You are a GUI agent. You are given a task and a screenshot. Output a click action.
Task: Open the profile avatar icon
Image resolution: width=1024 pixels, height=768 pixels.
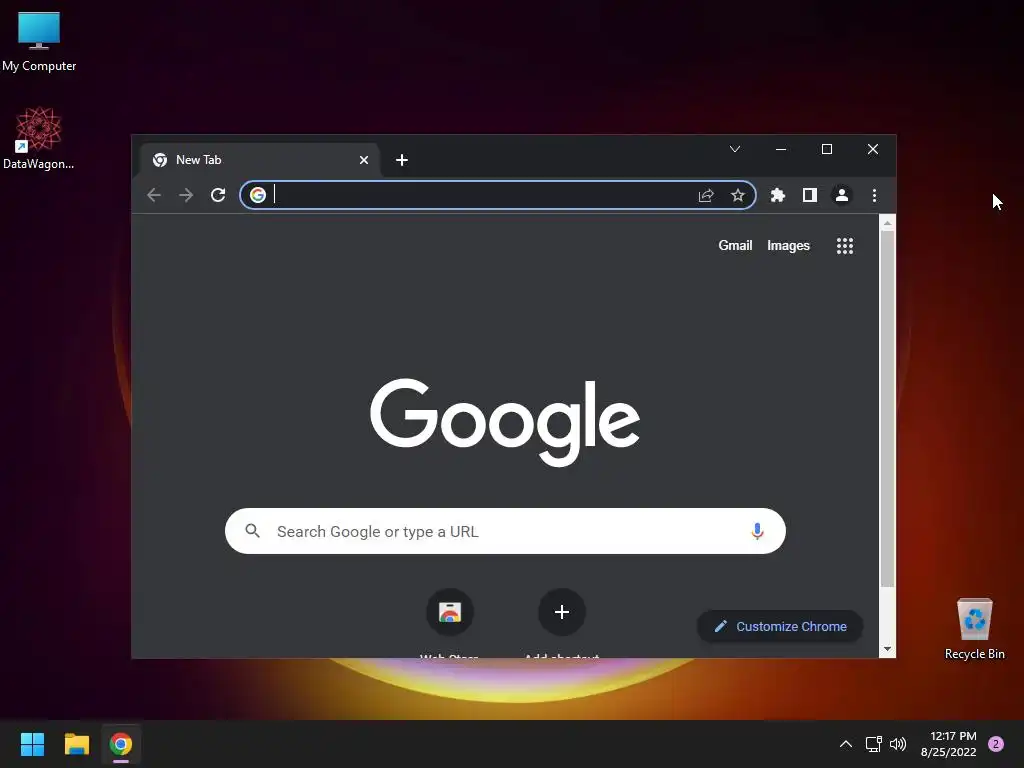click(x=842, y=195)
